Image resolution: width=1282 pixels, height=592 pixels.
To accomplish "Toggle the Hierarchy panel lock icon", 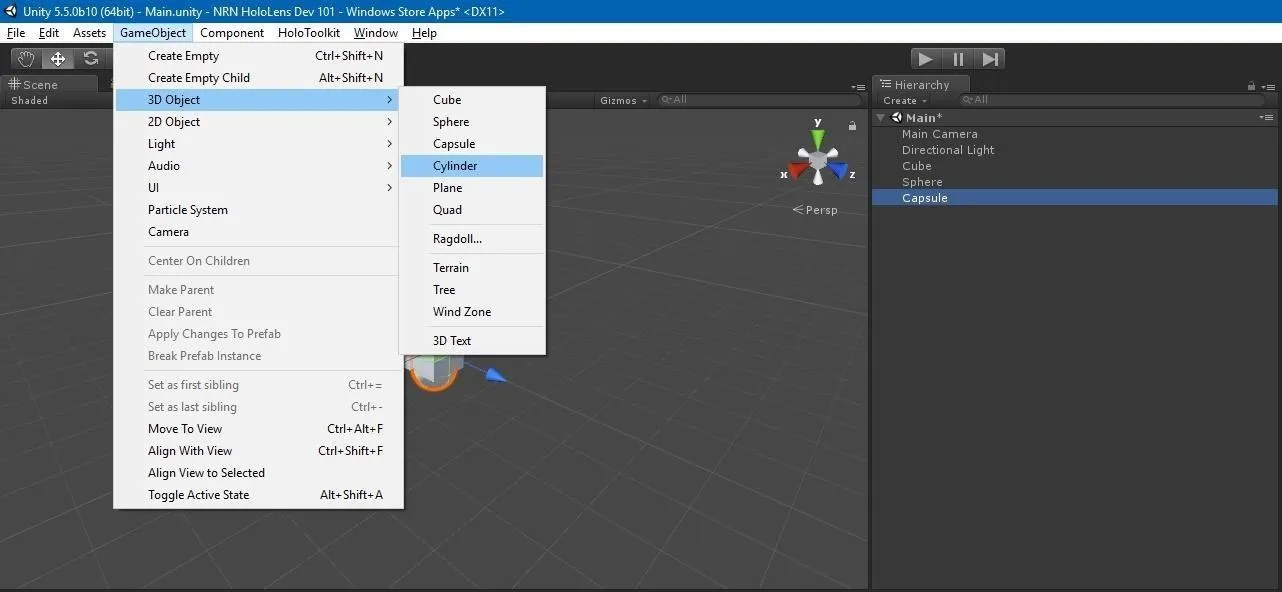I will (x=1251, y=86).
